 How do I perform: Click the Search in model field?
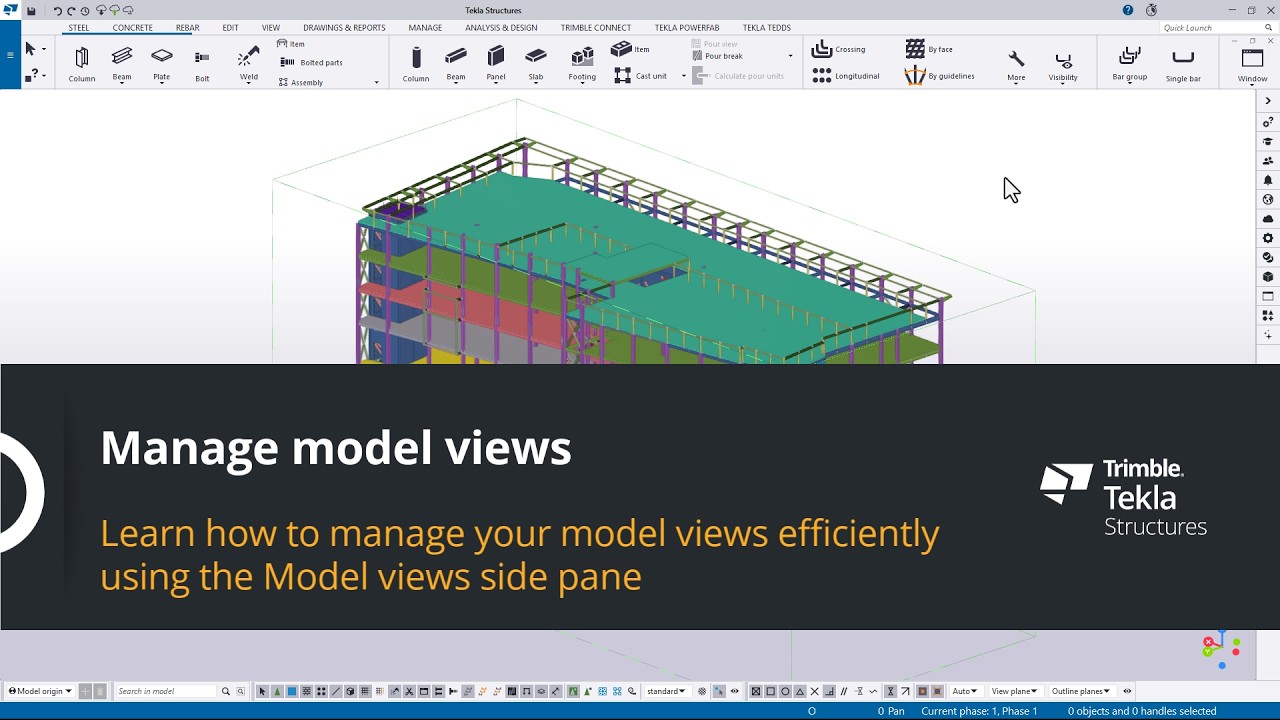[x=165, y=691]
